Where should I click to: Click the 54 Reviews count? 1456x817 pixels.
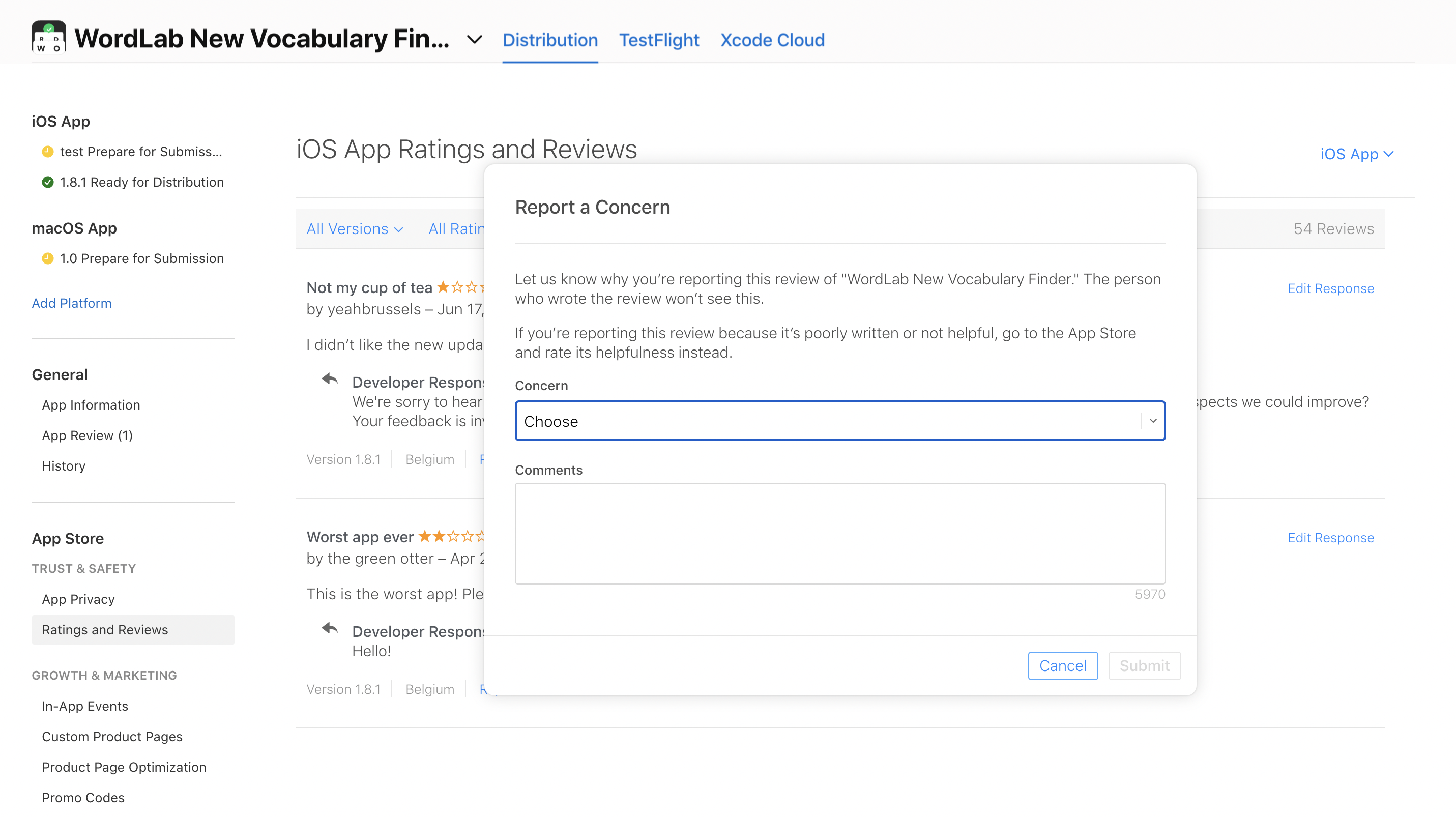click(x=1333, y=229)
